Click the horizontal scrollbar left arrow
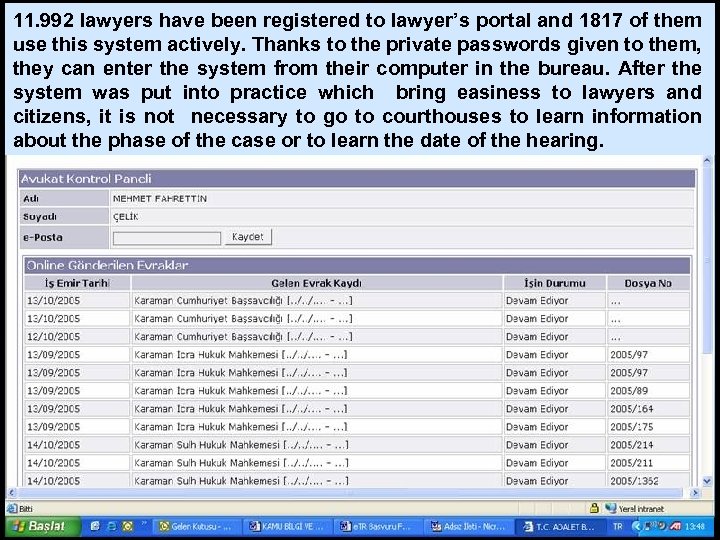 11,493
